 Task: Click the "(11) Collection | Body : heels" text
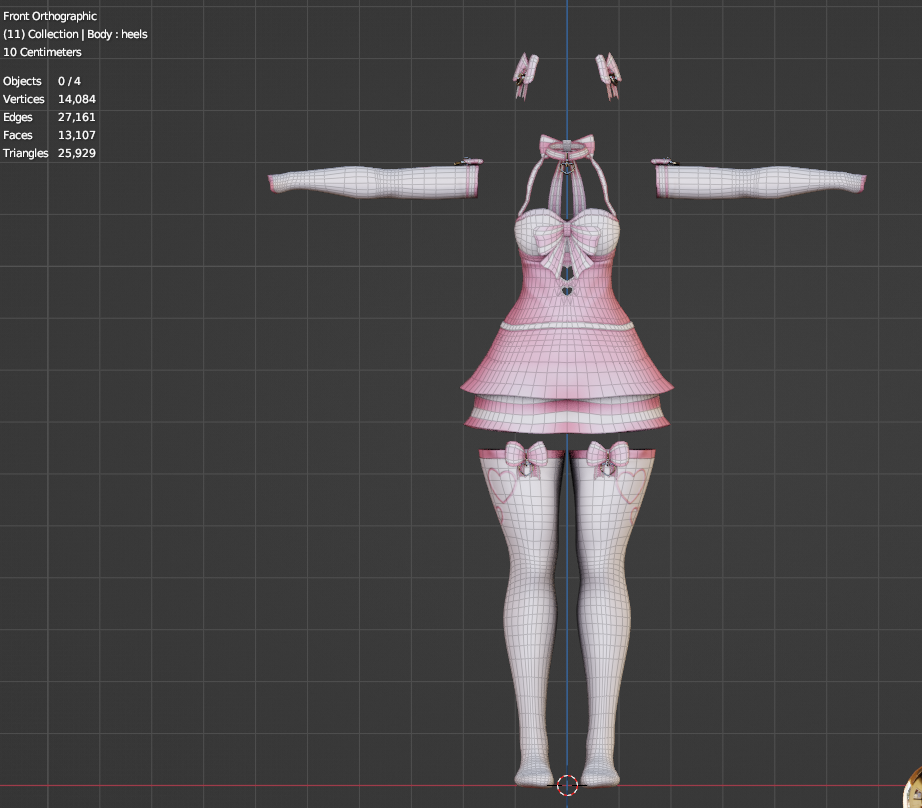coord(75,34)
